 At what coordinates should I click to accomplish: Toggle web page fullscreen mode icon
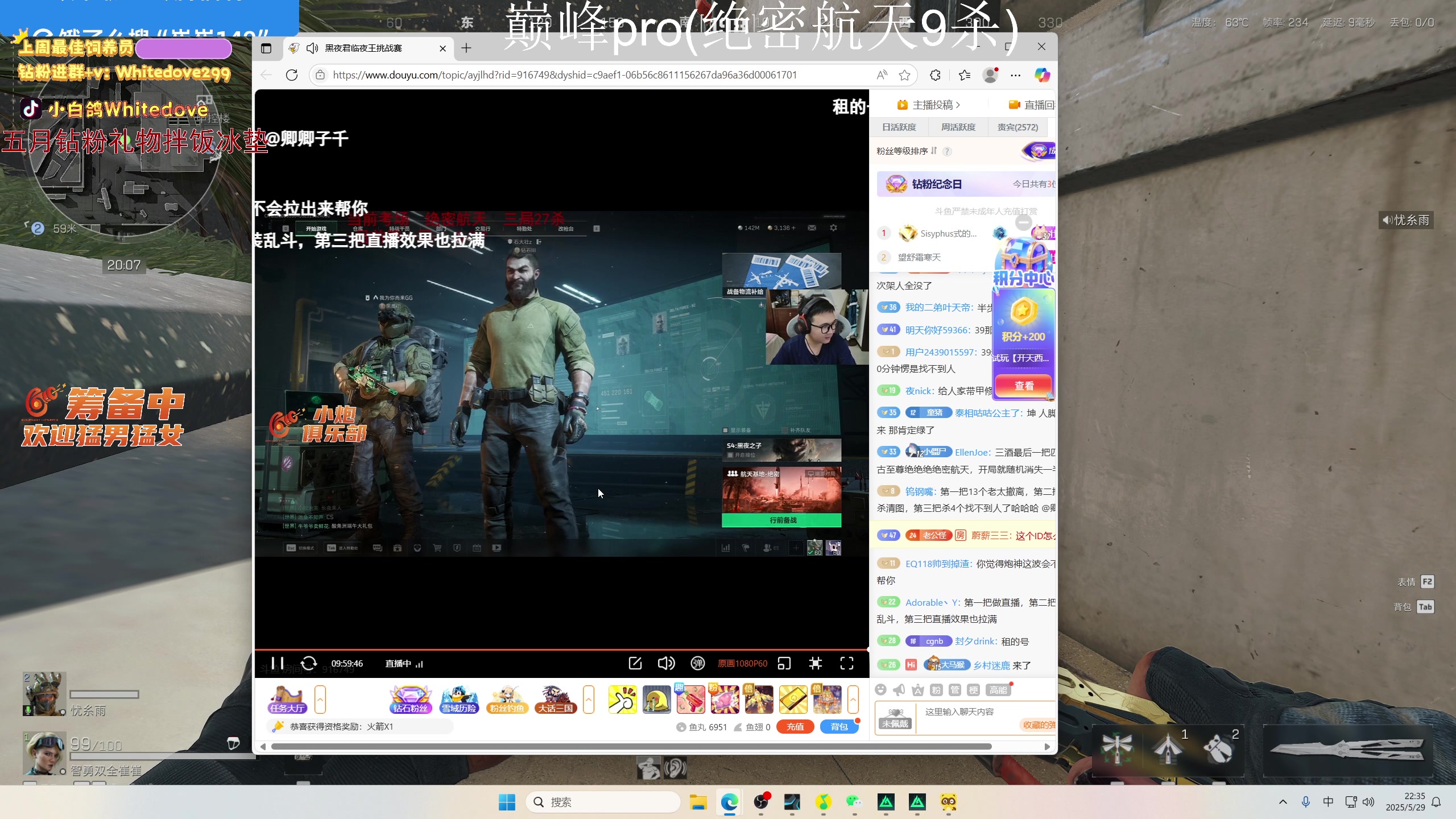point(816,663)
